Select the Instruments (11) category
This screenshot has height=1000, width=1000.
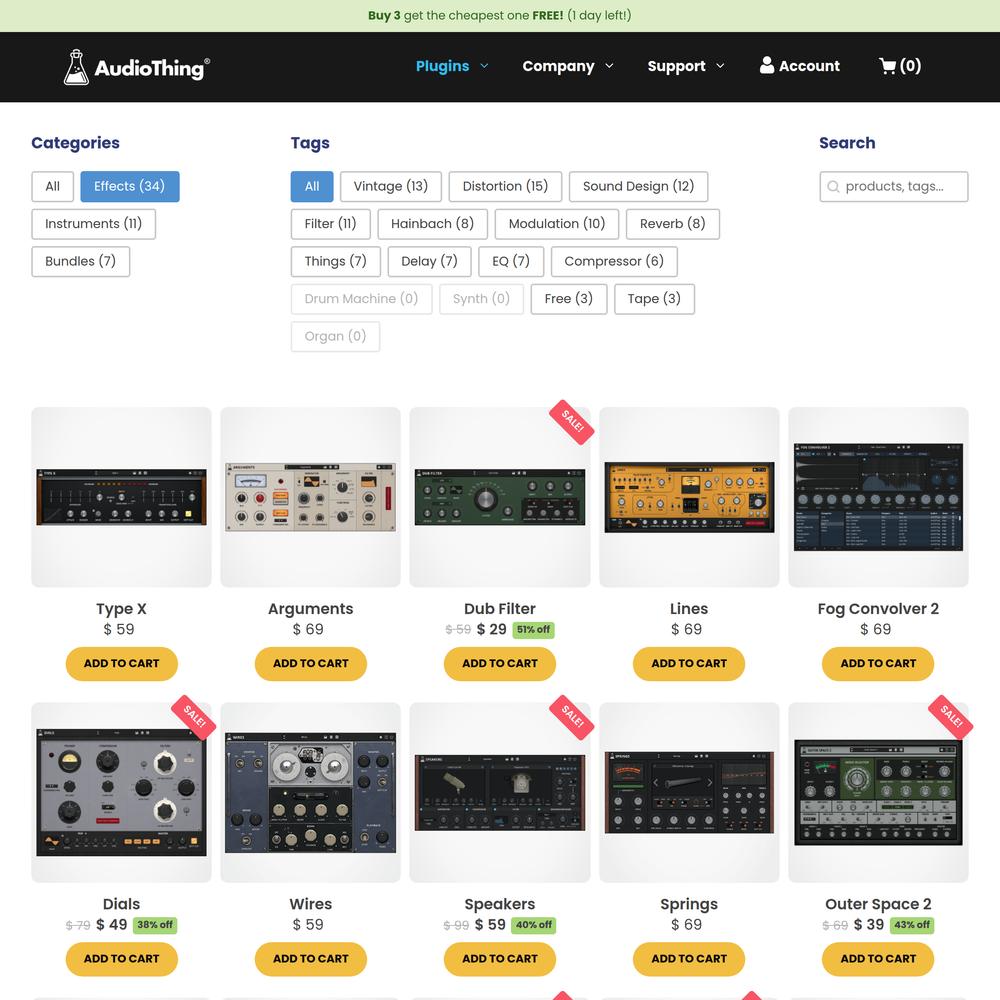pos(93,224)
